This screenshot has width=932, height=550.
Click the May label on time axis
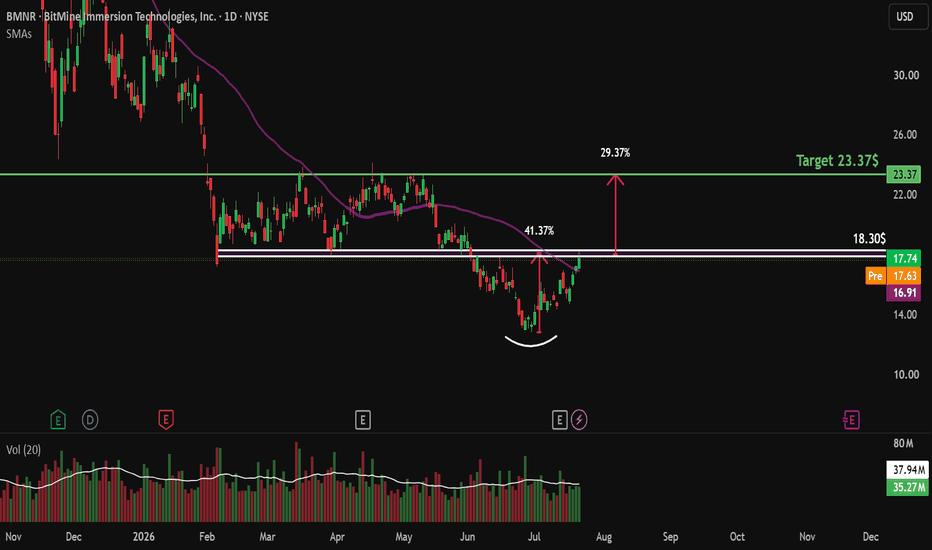[x=404, y=536]
